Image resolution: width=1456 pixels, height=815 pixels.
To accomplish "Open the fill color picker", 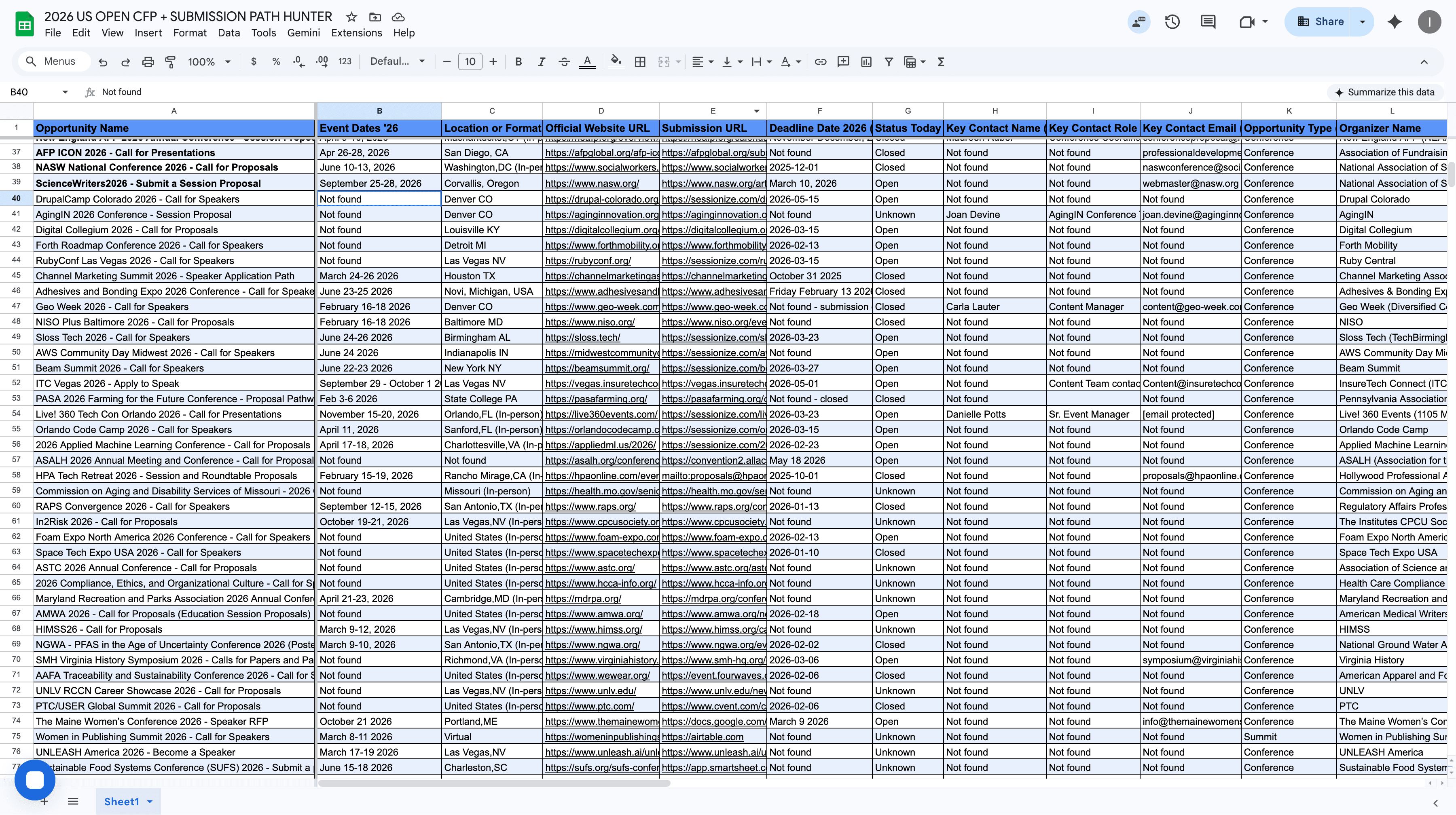I will point(616,61).
